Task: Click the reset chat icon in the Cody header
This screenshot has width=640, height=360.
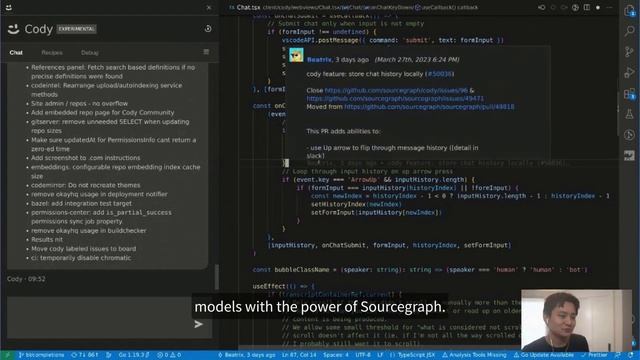Action: [208, 29]
